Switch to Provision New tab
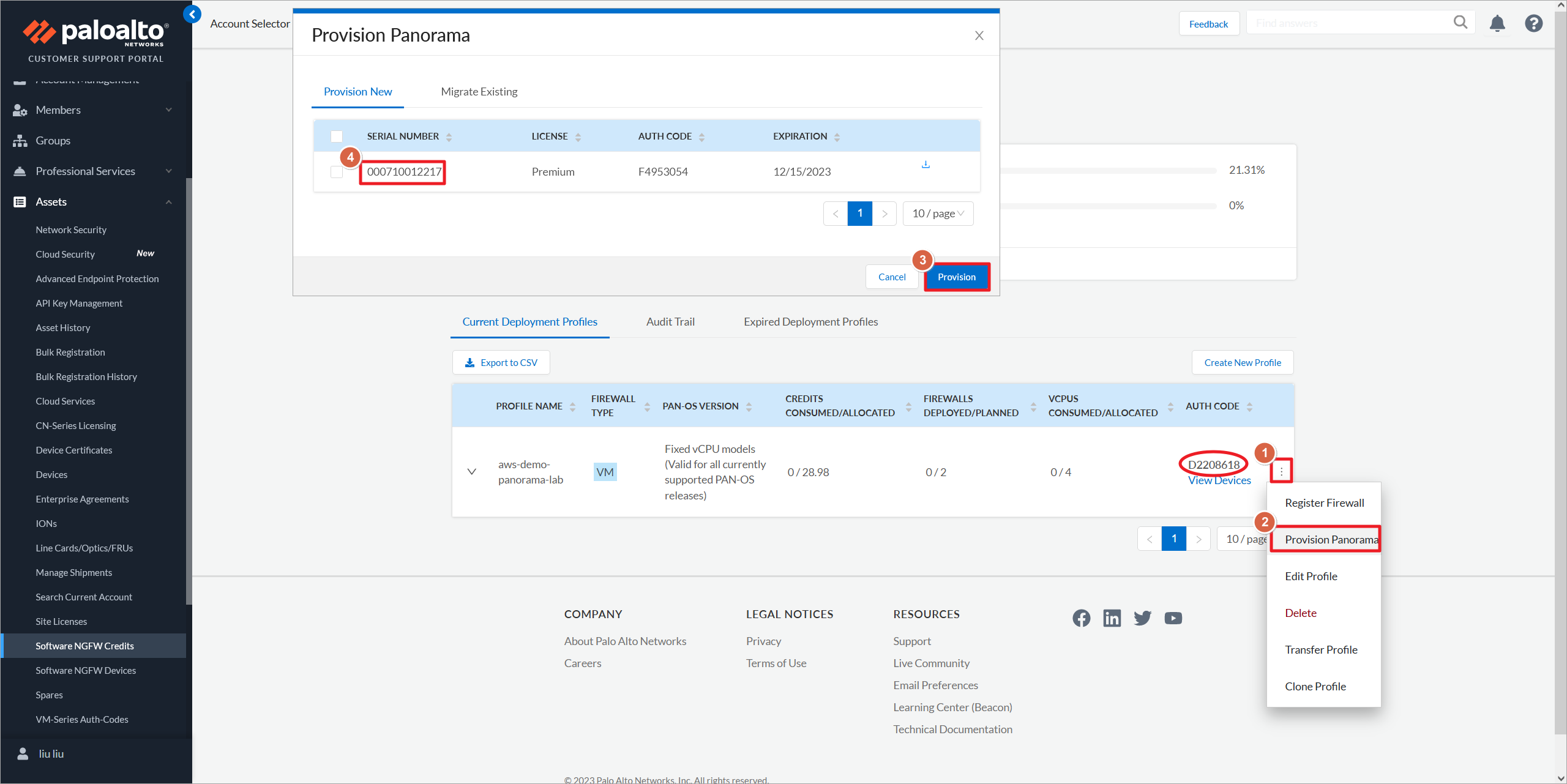1567x784 pixels. 357,92
